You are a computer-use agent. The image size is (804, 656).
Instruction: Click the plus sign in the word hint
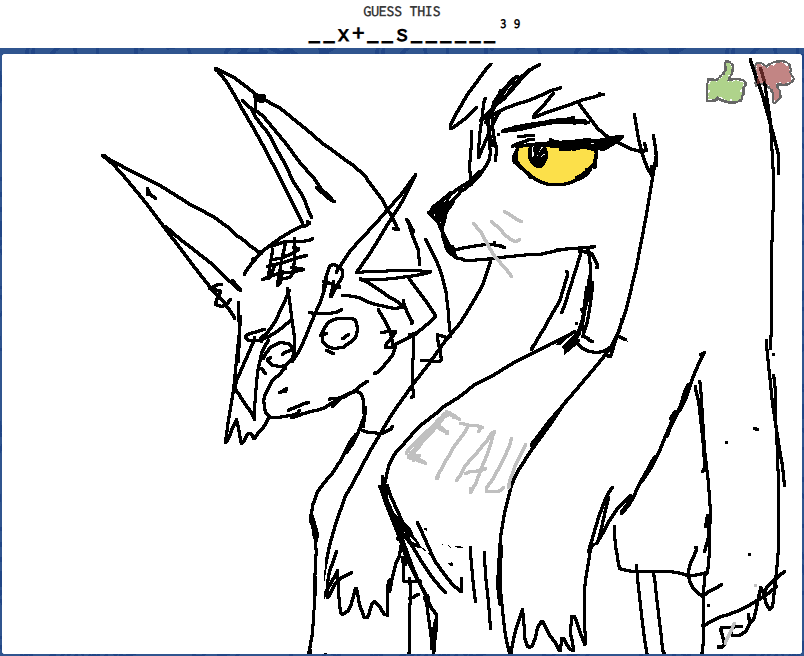click(x=358, y=35)
